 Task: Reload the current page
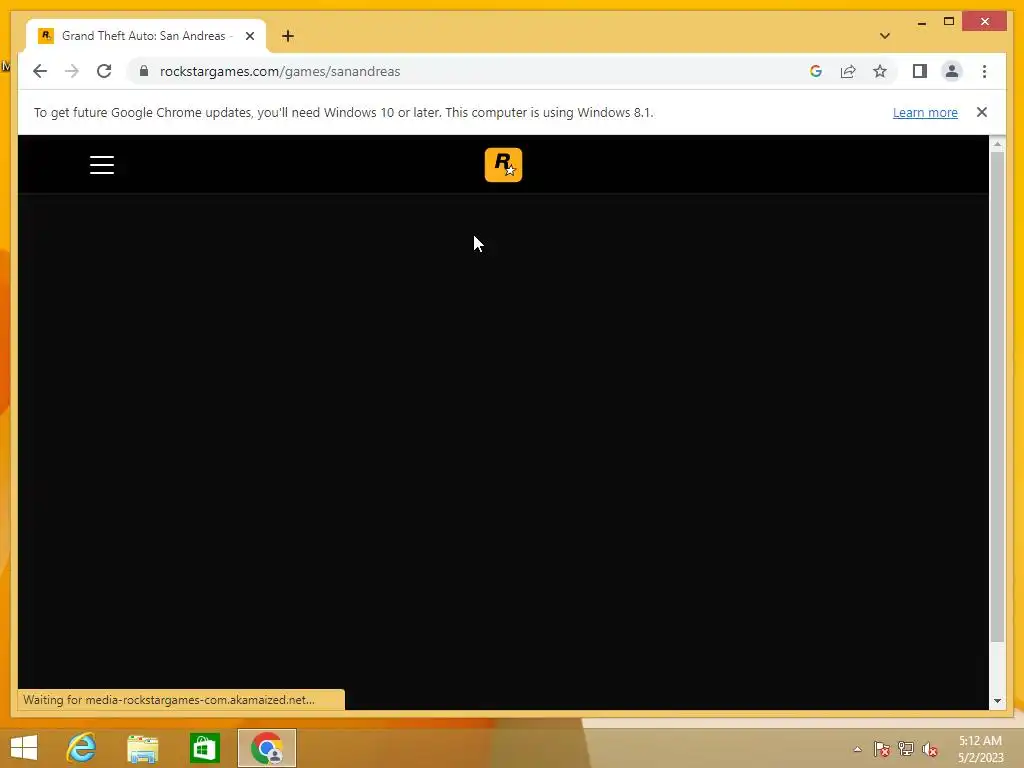(x=104, y=71)
